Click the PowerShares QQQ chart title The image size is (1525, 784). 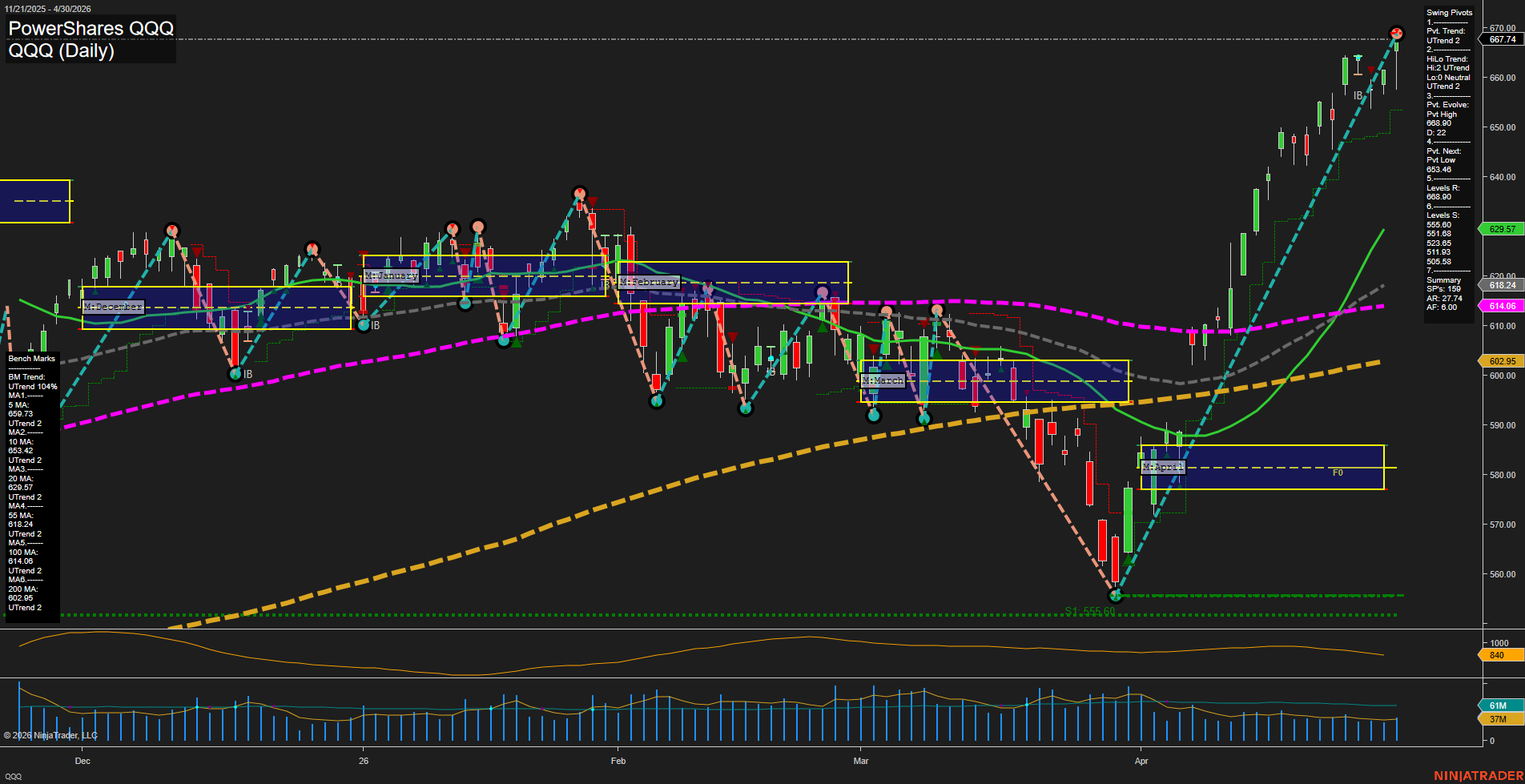point(91,28)
